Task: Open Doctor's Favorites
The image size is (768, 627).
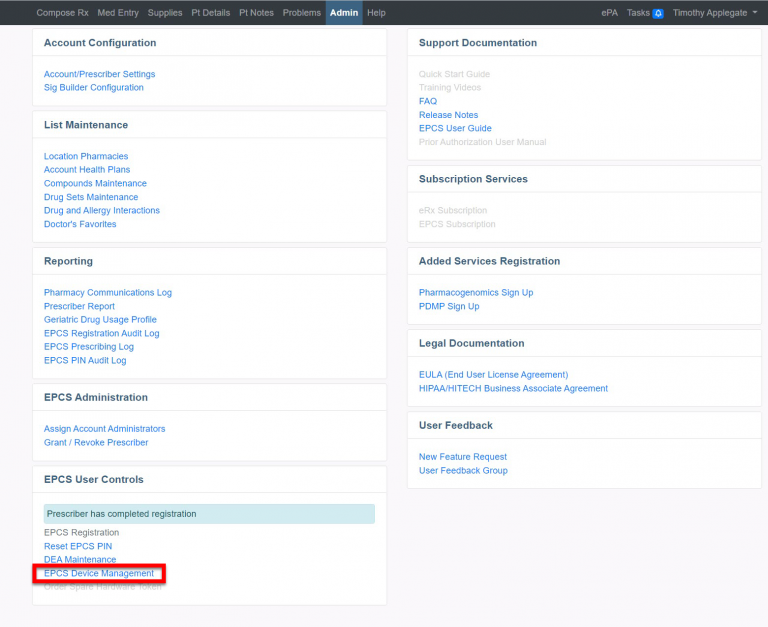Action: [80, 224]
